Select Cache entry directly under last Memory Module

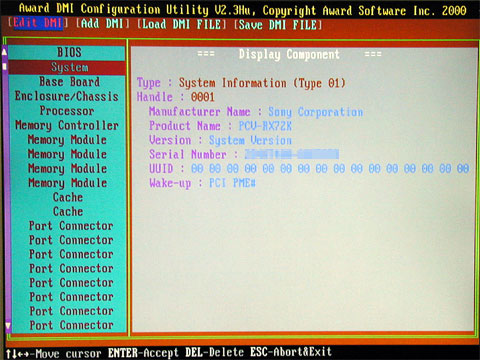[x=68, y=197]
